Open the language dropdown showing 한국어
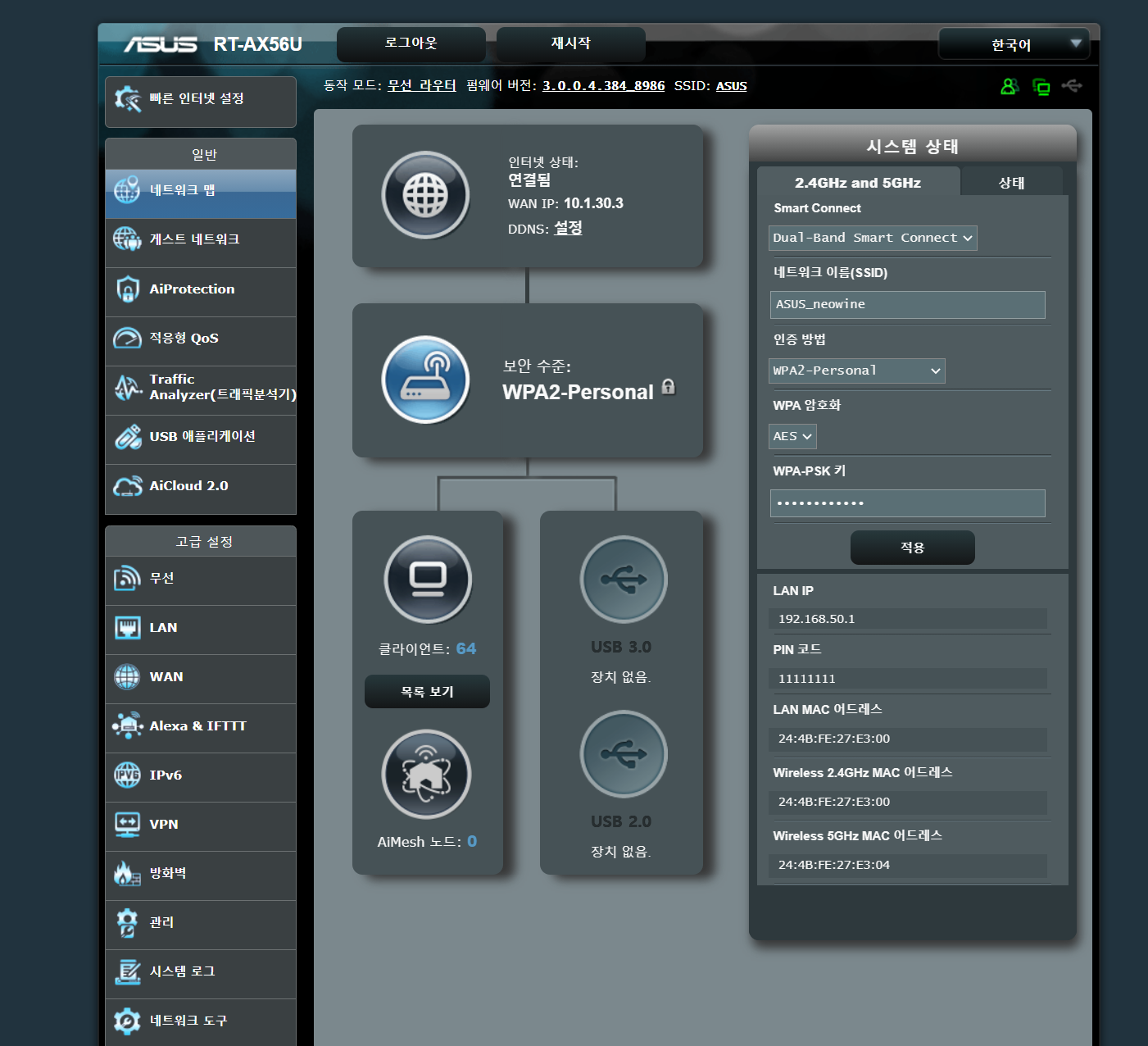This screenshot has width=1148, height=1046. 1014,44
